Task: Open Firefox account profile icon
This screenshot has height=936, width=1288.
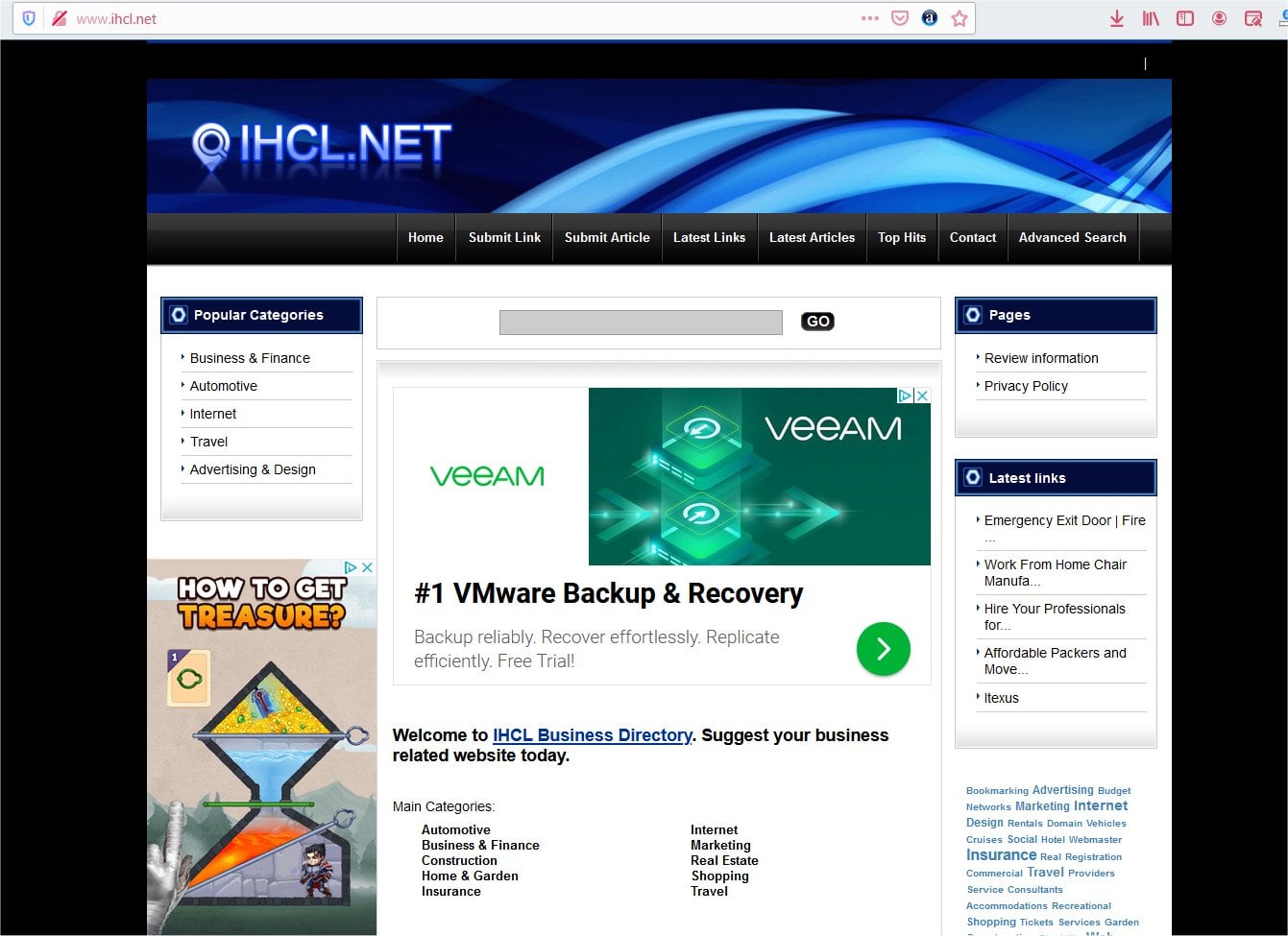Action: (1219, 18)
